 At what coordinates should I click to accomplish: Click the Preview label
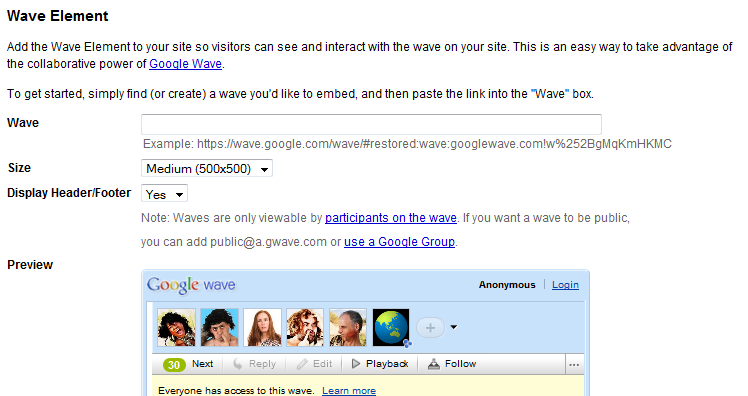[x=30, y=265]
